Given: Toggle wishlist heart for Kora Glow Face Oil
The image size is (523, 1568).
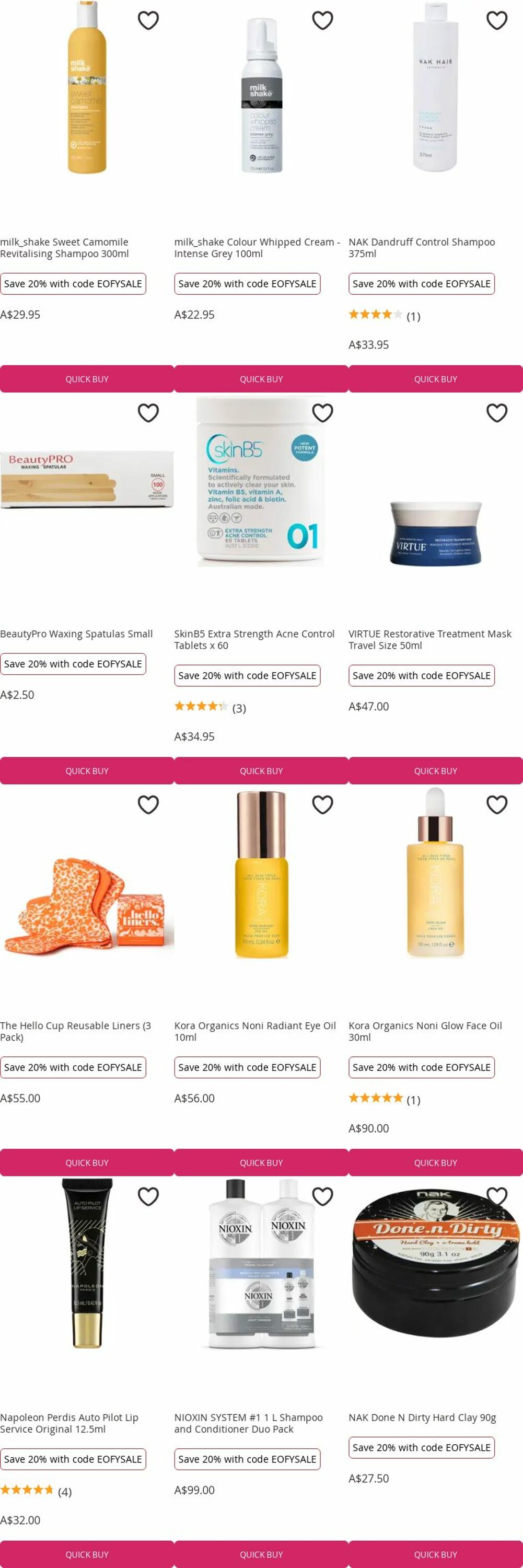Looking at the screenshot, I should pos(497,805).
